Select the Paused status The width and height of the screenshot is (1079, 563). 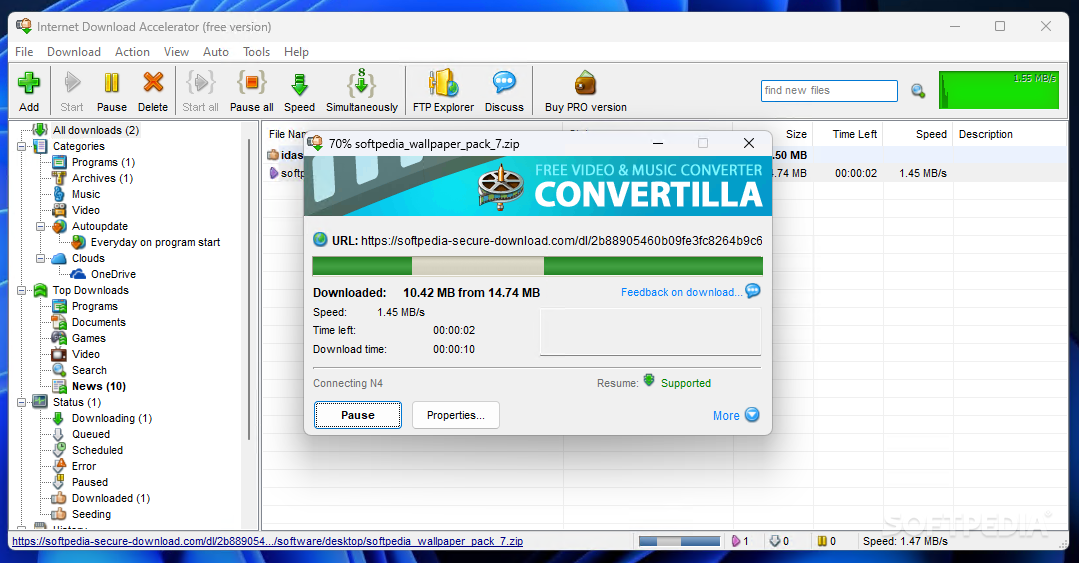(x=89, y=482)
